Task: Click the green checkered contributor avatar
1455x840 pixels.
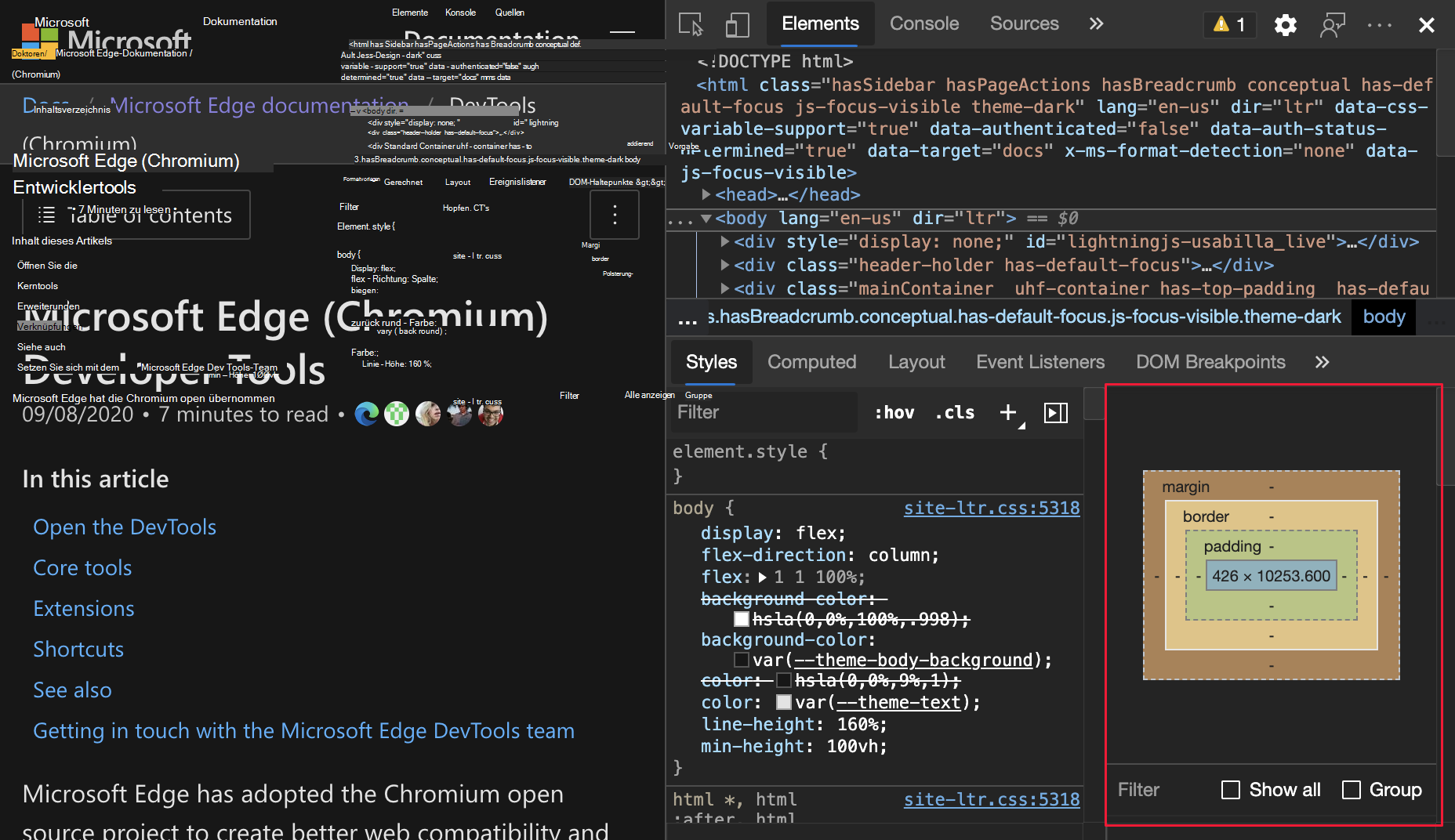Action: 397,413
